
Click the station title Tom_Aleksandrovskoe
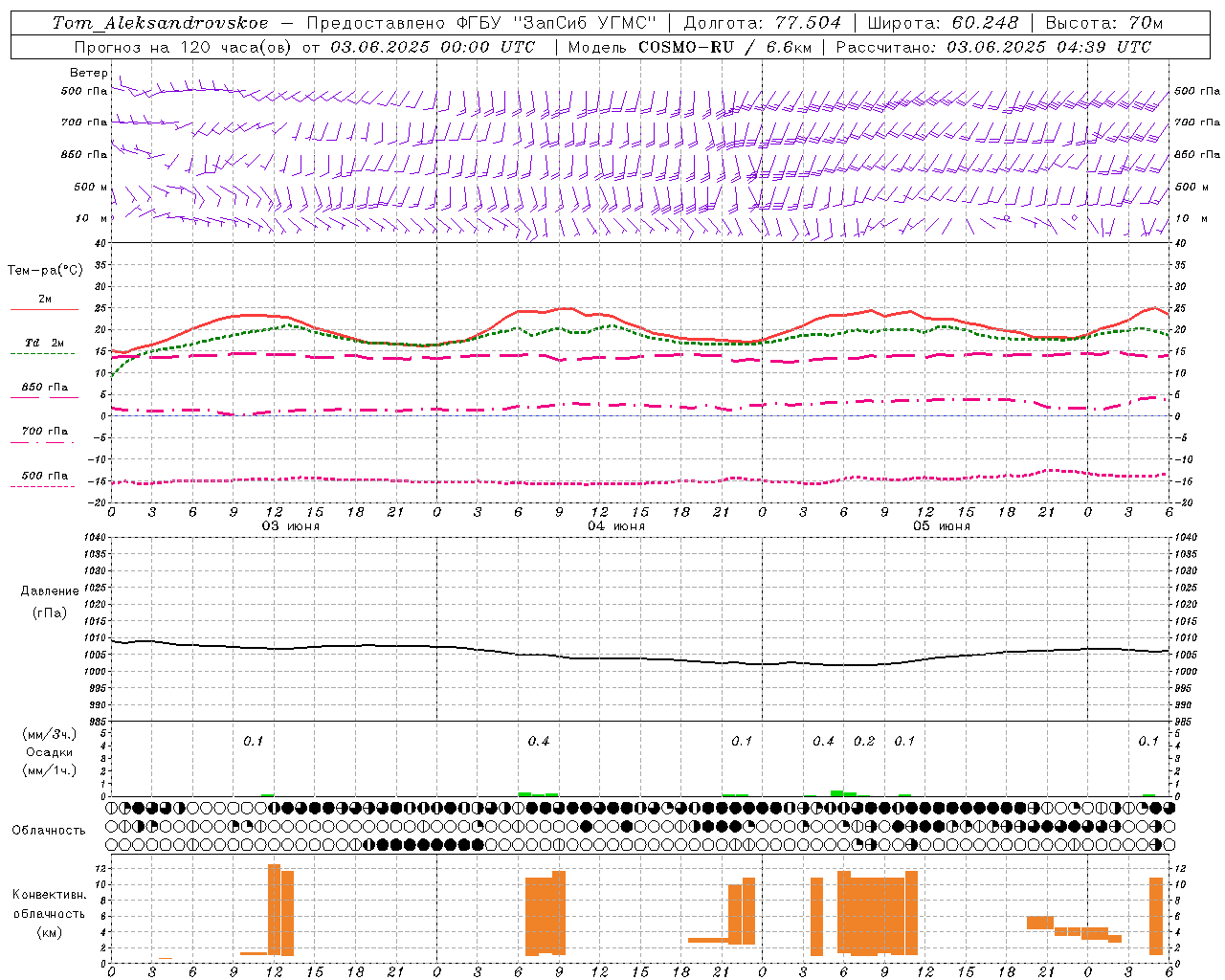coord(160,23)
